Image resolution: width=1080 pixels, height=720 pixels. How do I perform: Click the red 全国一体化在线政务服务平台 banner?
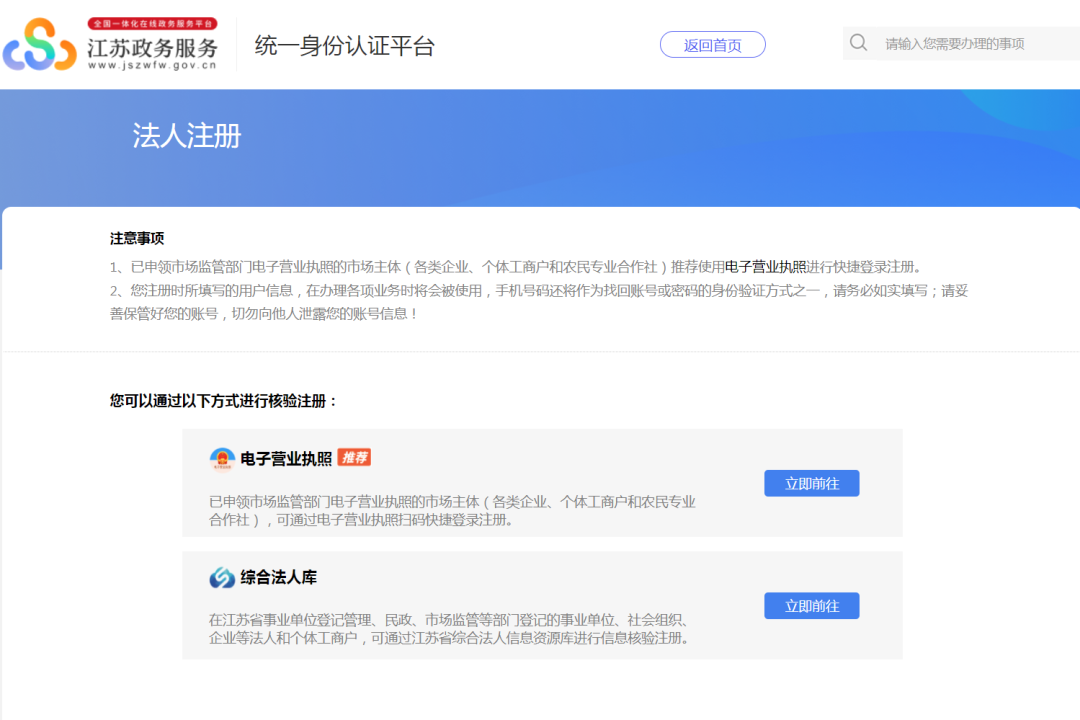(x=152, y=23)
